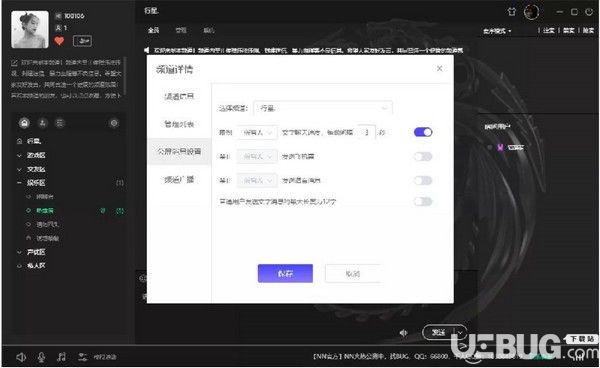The image size is (600, 368).
Task: Click the speaker icon near the send button
Action: (404, 333)
